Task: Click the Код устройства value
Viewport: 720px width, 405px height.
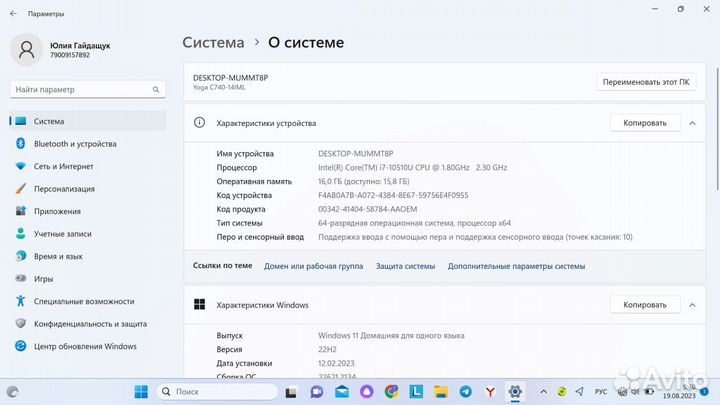Action: (393, 195)
